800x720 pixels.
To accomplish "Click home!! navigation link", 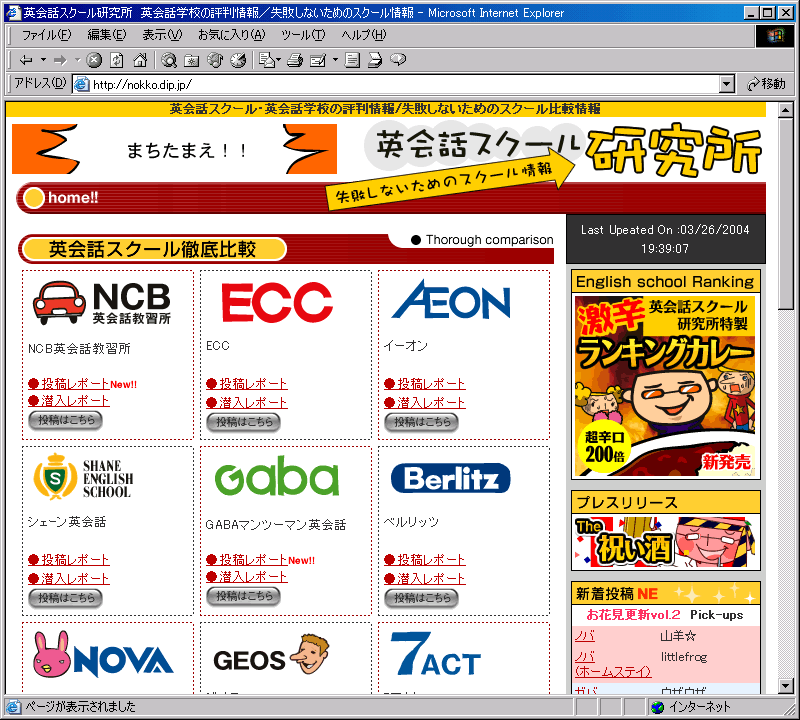I will coord(73,198).
